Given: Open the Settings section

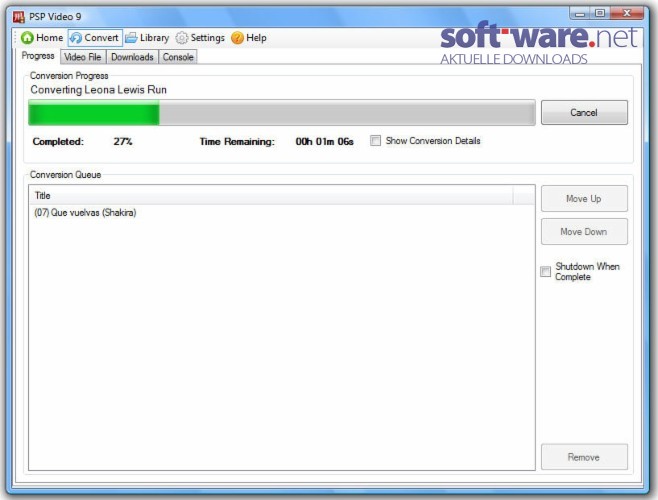Looking at the screenshot, I should (x=200, y=38).
